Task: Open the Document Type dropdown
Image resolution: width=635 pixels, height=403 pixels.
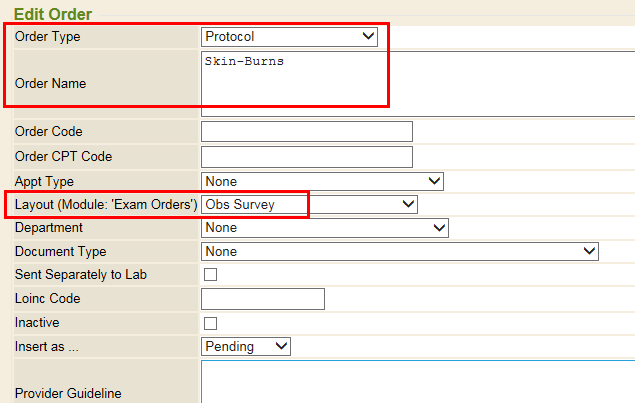Action: click(x=400, y=252)
